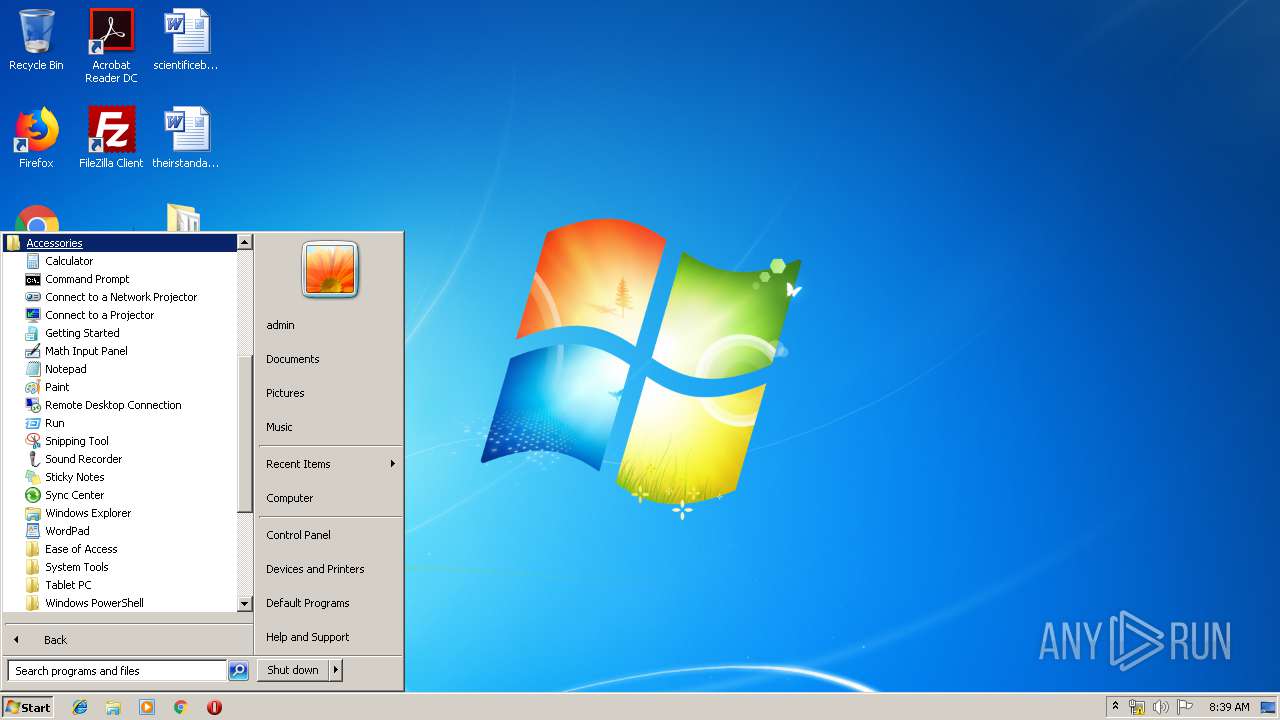Click the Start button on taskbar
This screenshot has width=1280, height=720.
tap(28, 707)
